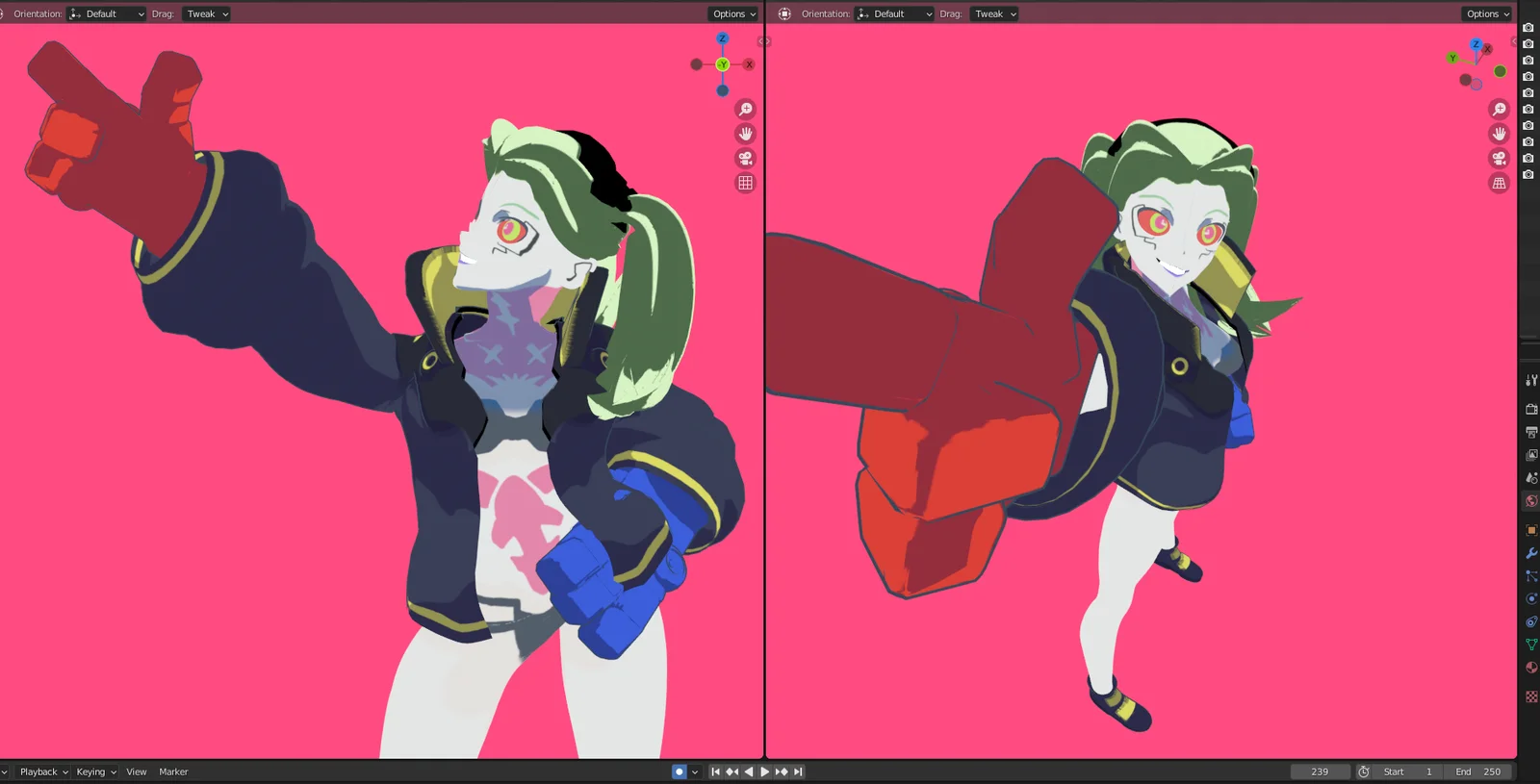The width and height of the screenshot is (1540, 784).
Task: Open the Object Data properties green triangle tab
Action: 1530,645
